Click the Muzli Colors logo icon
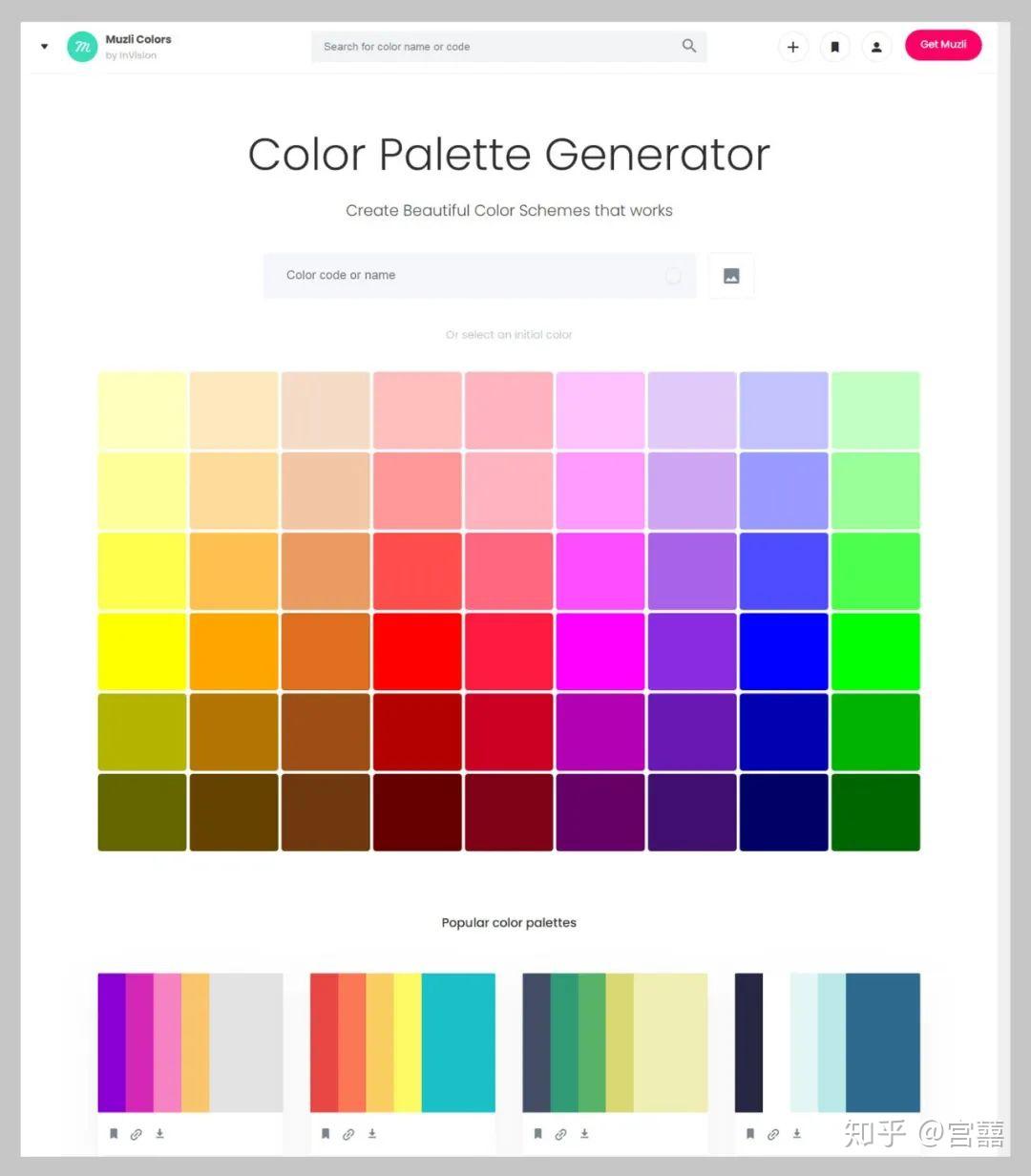 82,46
